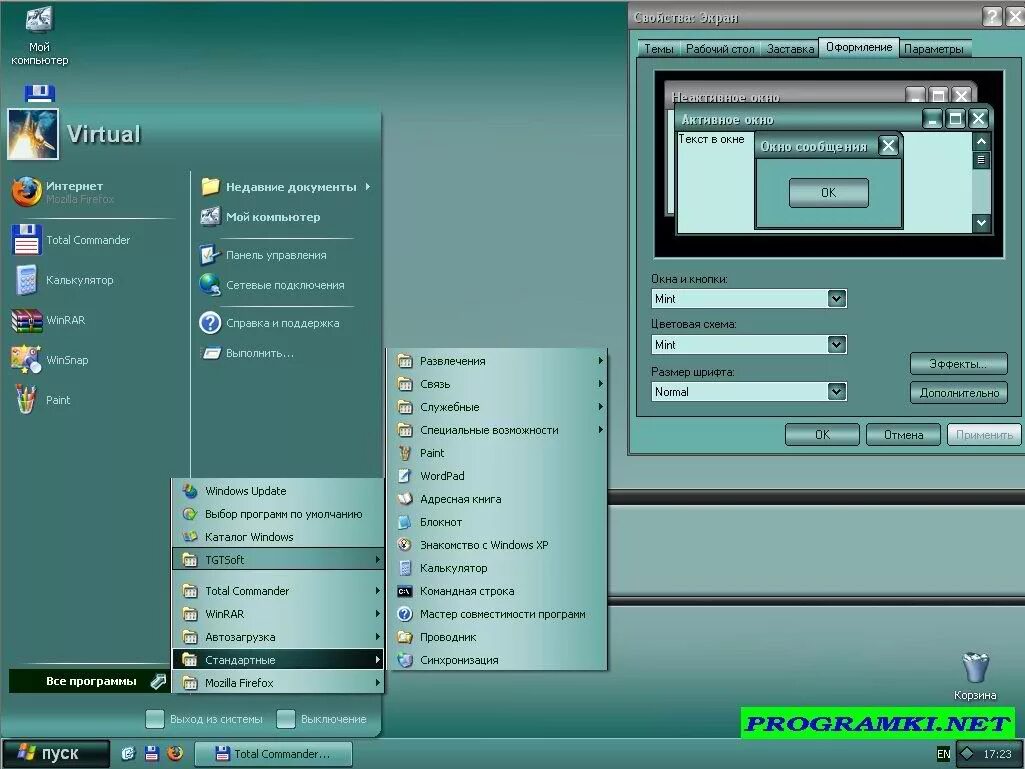
Task: Click Total Commander floppy quick launch icon
Action: tap(152, 753)
